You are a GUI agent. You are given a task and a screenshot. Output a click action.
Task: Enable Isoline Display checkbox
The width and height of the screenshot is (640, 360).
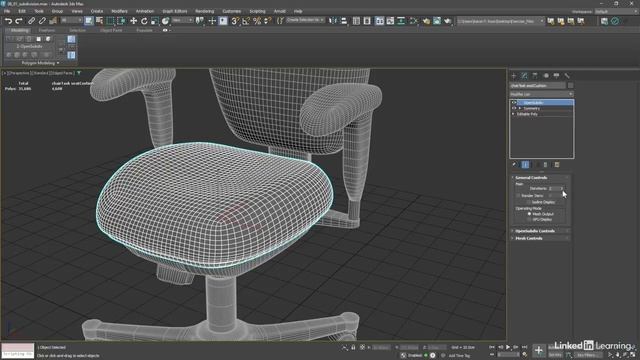point(529,202)
